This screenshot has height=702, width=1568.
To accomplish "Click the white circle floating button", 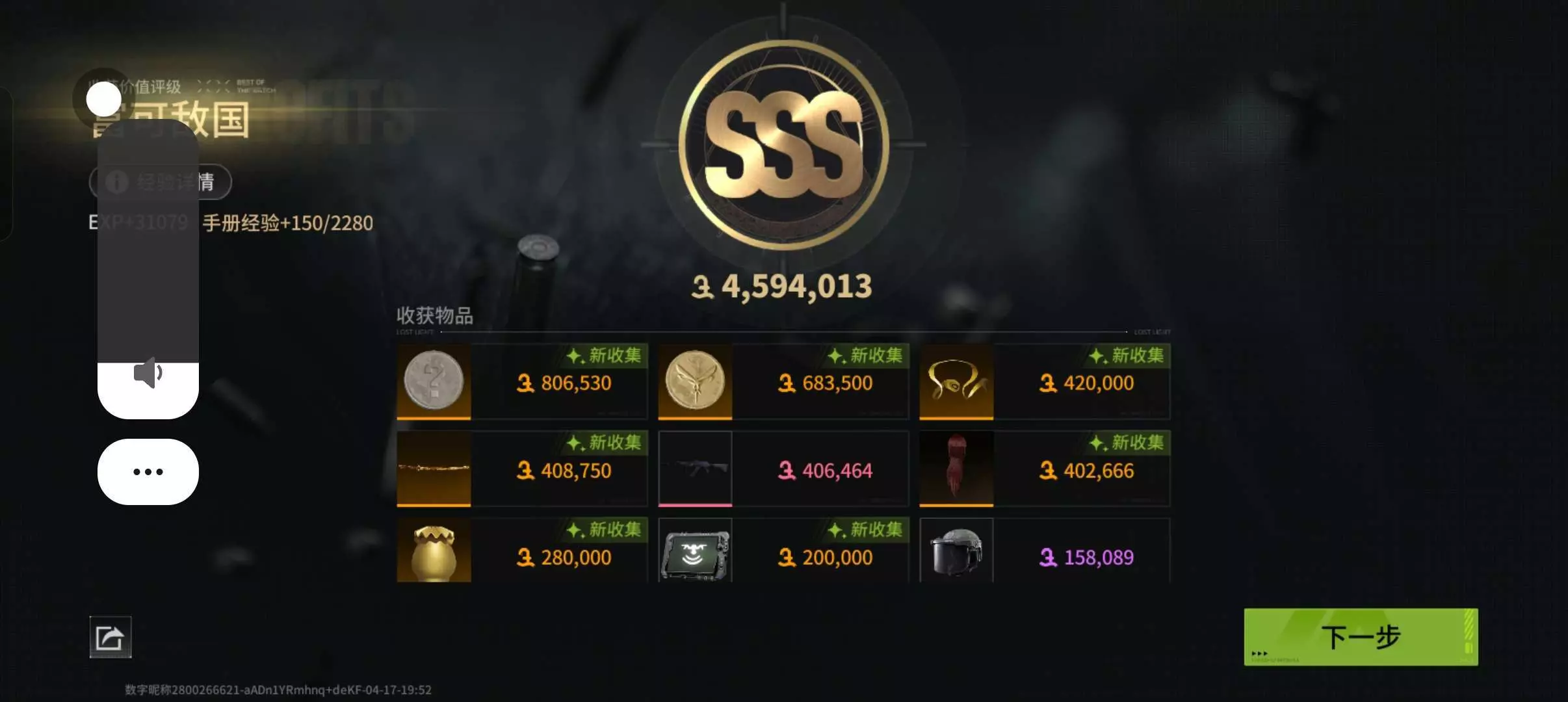I will (104, 99).
